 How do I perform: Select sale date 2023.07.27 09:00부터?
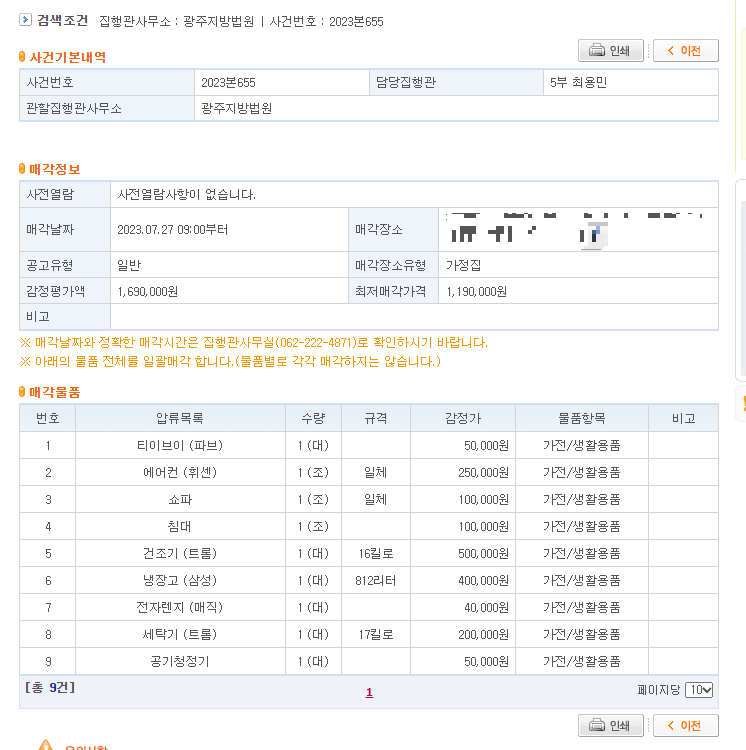(x=229, y=230)
